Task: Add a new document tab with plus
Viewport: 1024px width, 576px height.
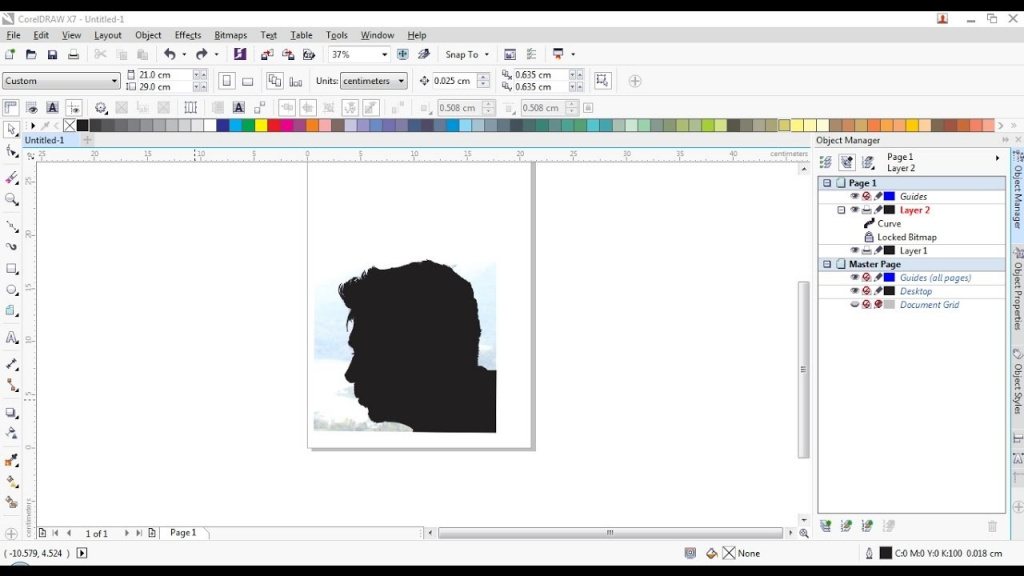Action: (x=87, y=140)
